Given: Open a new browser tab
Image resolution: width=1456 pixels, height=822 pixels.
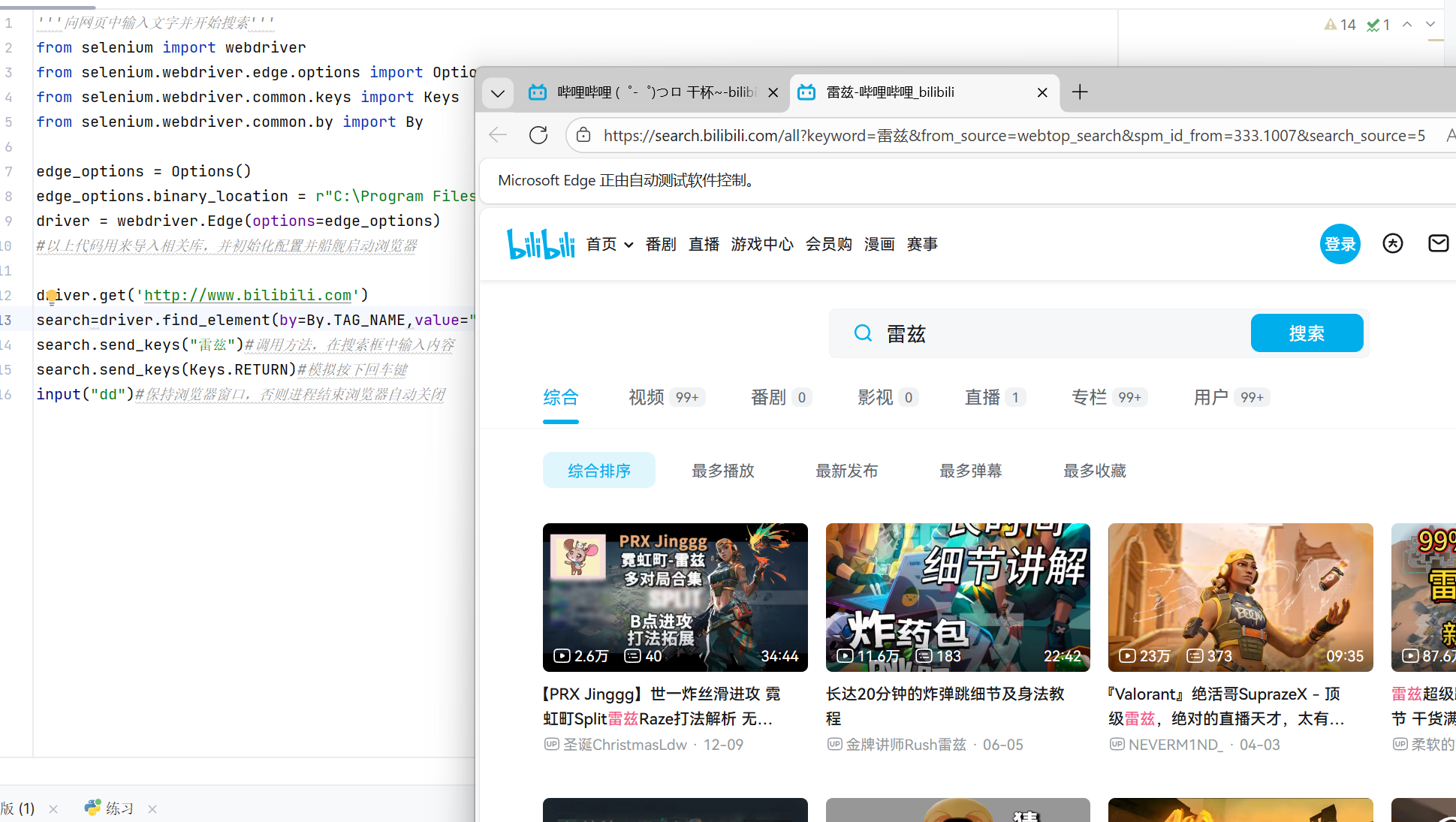Looking at the screenshot, I should pyautogui.click(x=1080, y=92).
